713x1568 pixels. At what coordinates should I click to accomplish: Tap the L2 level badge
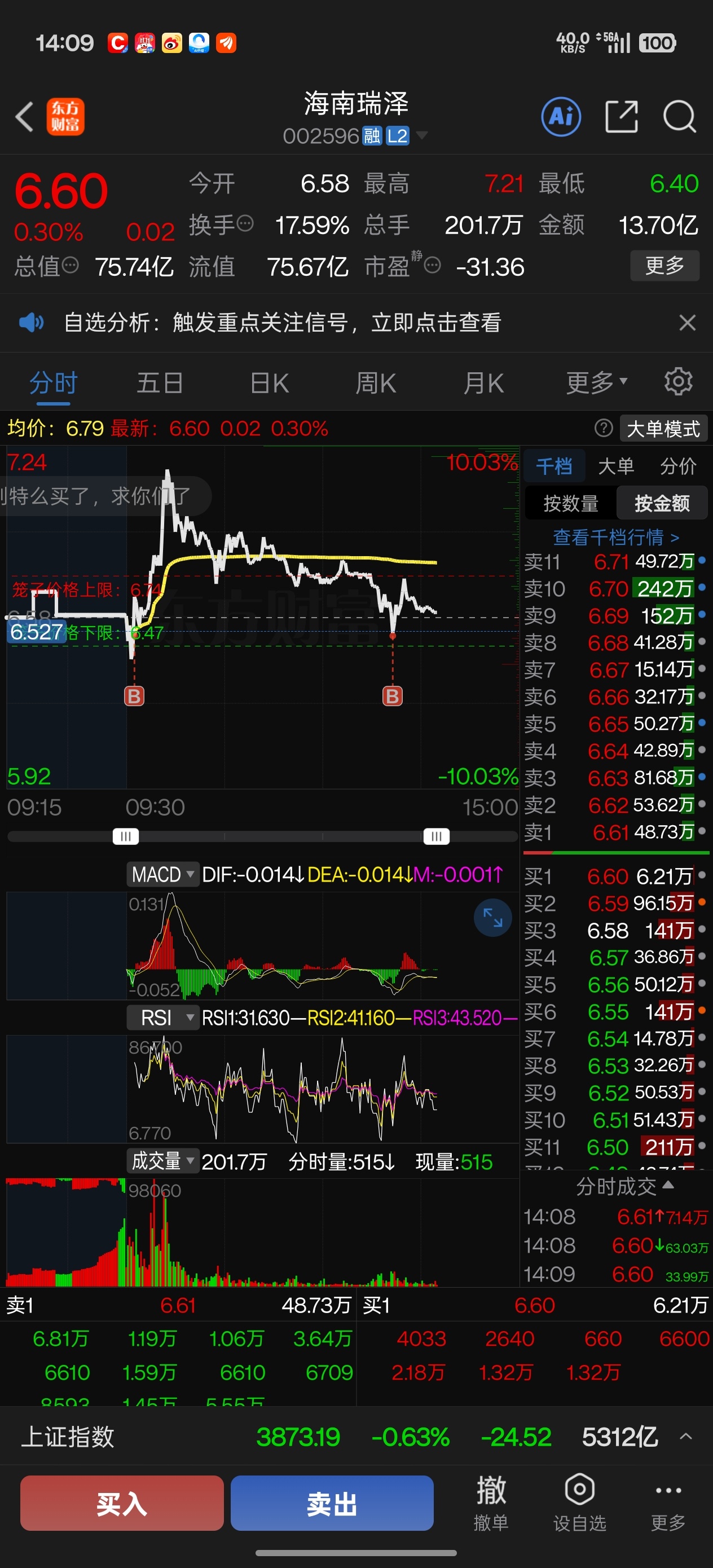(x=398, y=136)
